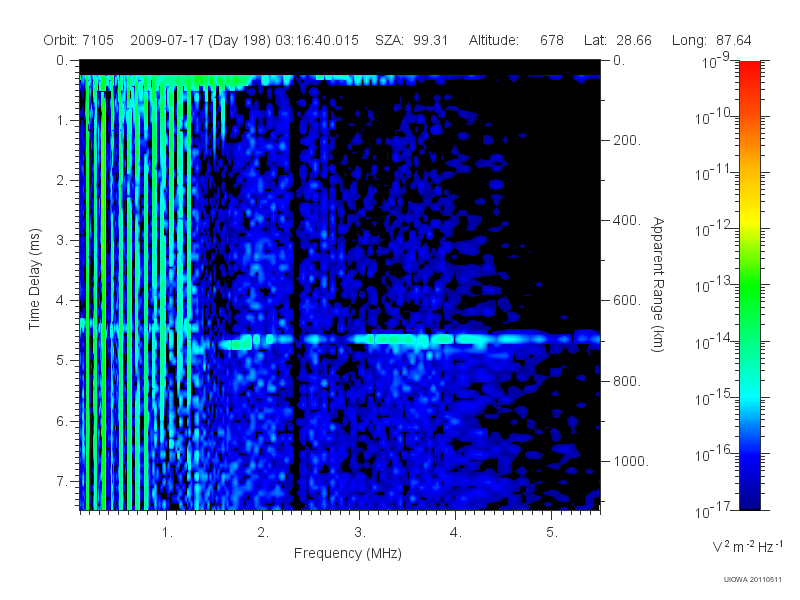Click the 600. apparent range tick label
Image resolution: width=800 pixels, height=600 pixels.
click(627, 301)
